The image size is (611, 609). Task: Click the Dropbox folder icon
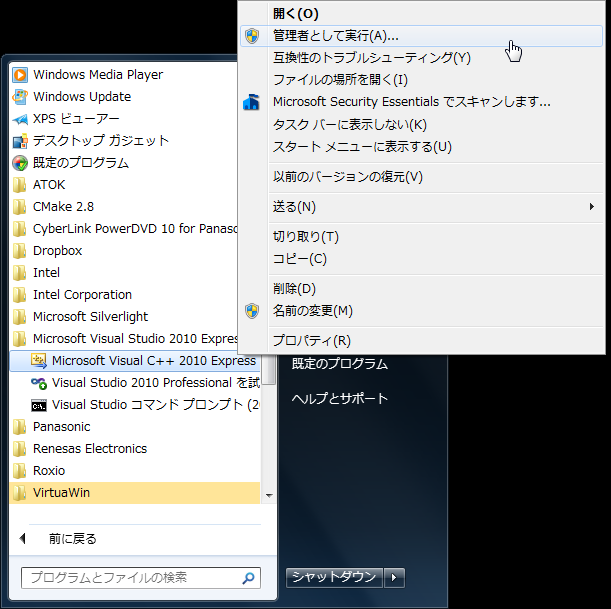19,251
